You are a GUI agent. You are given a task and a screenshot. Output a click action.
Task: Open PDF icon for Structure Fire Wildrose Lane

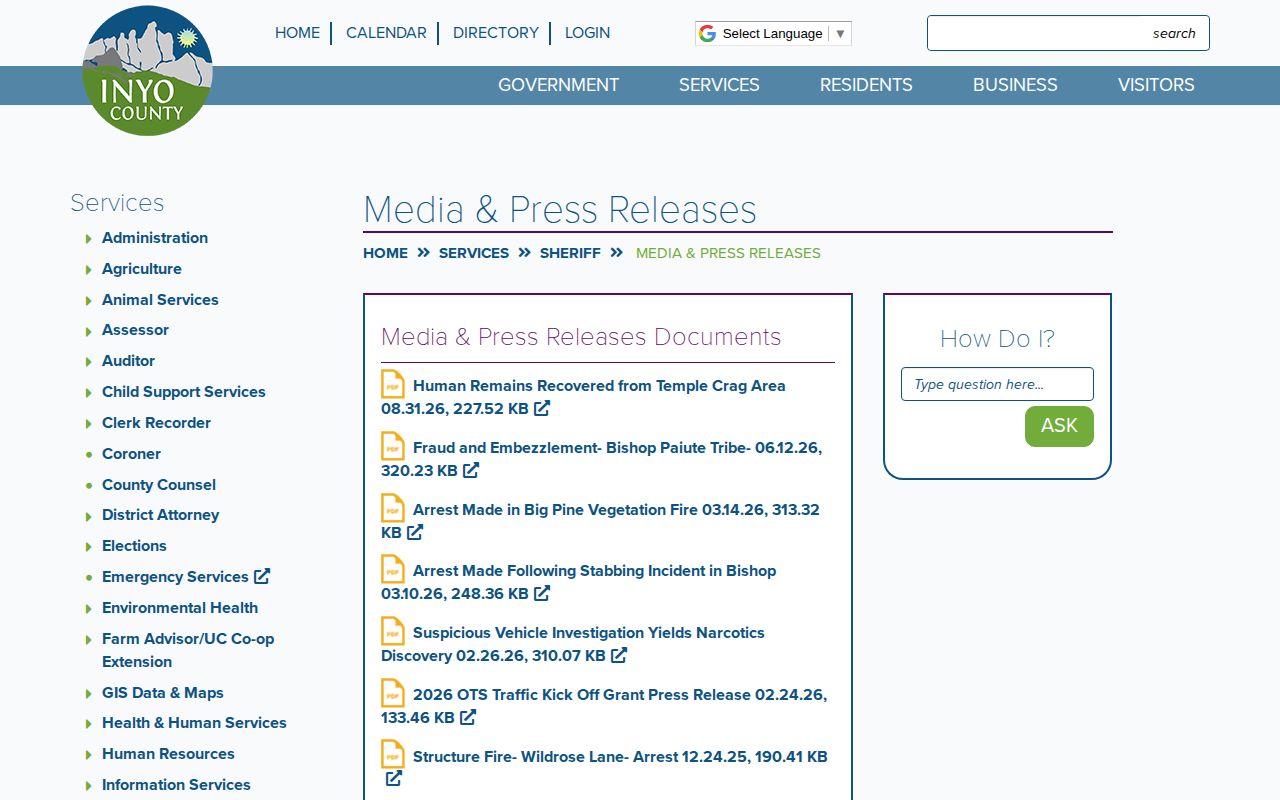[x=393, y=755]
